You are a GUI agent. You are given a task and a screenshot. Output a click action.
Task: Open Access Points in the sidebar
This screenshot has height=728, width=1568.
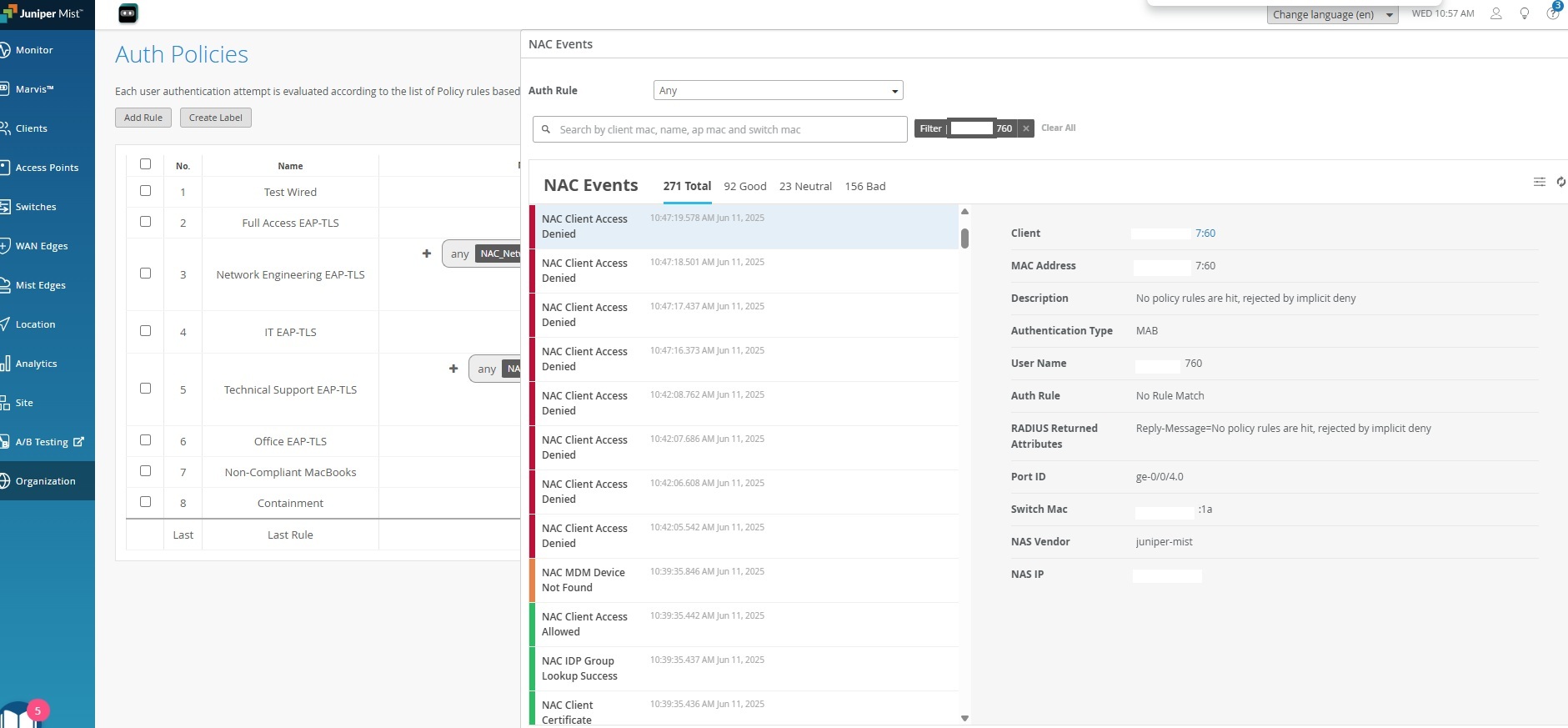coord(47,168)
